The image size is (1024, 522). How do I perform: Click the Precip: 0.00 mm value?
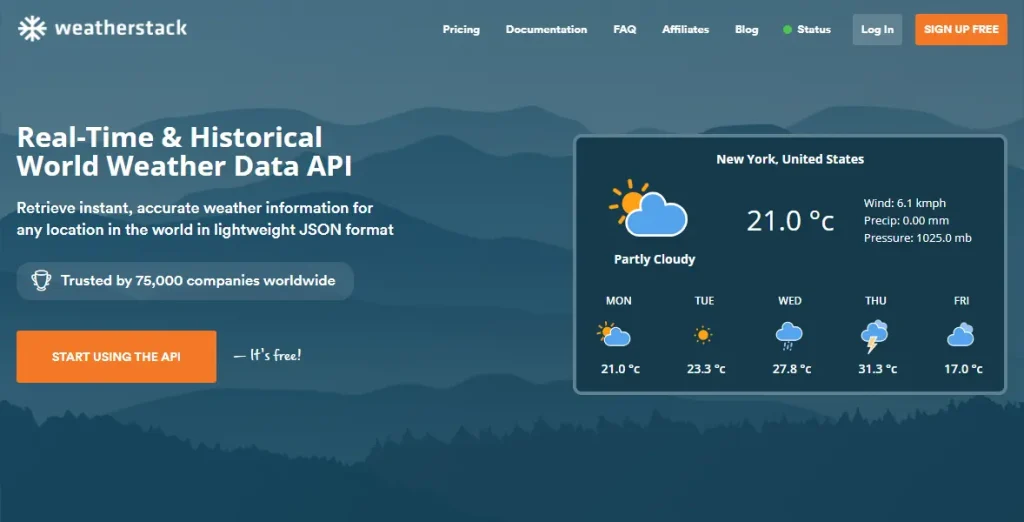[906, 221]
